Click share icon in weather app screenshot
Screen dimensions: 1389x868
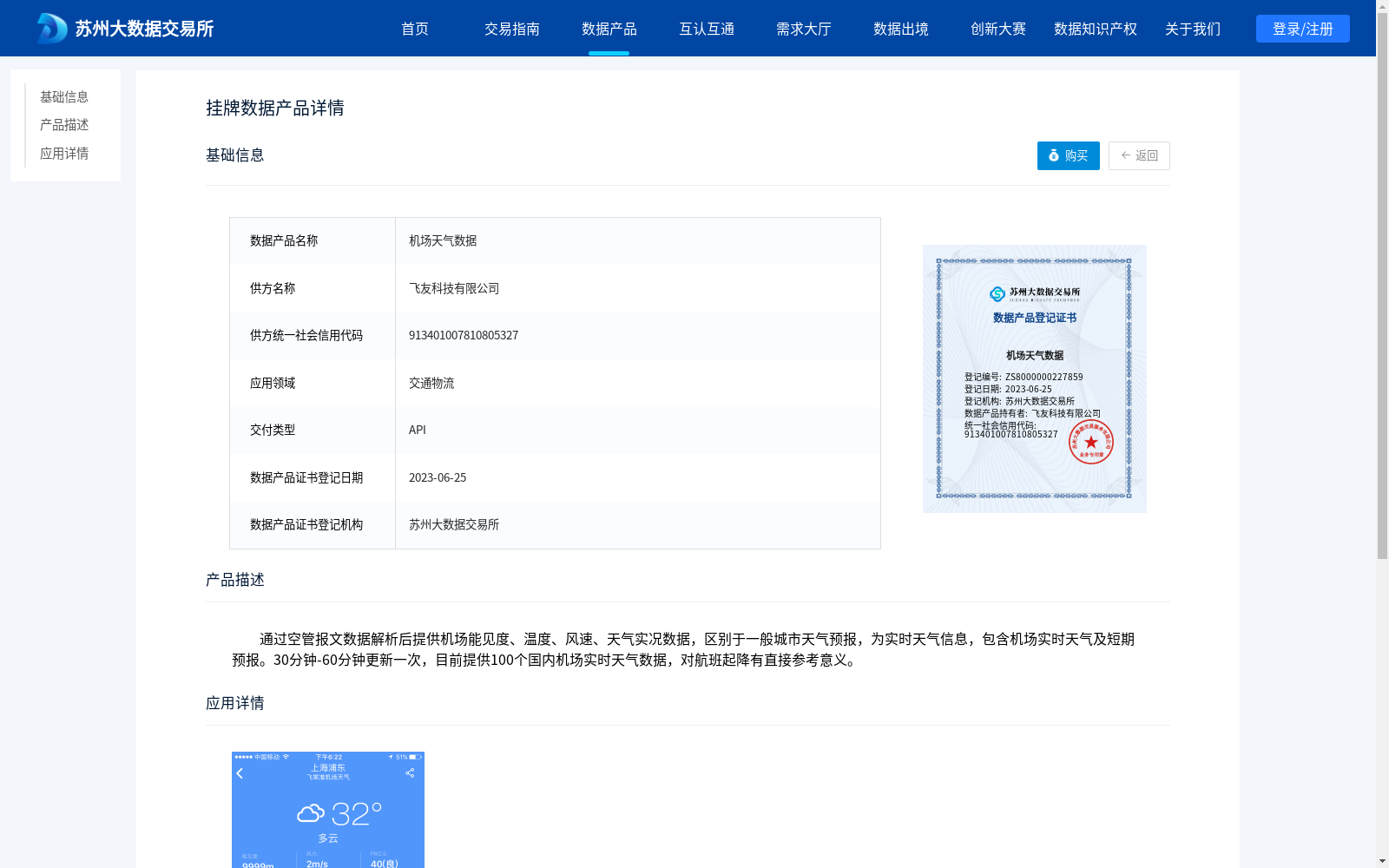click(x=410, y=773)
